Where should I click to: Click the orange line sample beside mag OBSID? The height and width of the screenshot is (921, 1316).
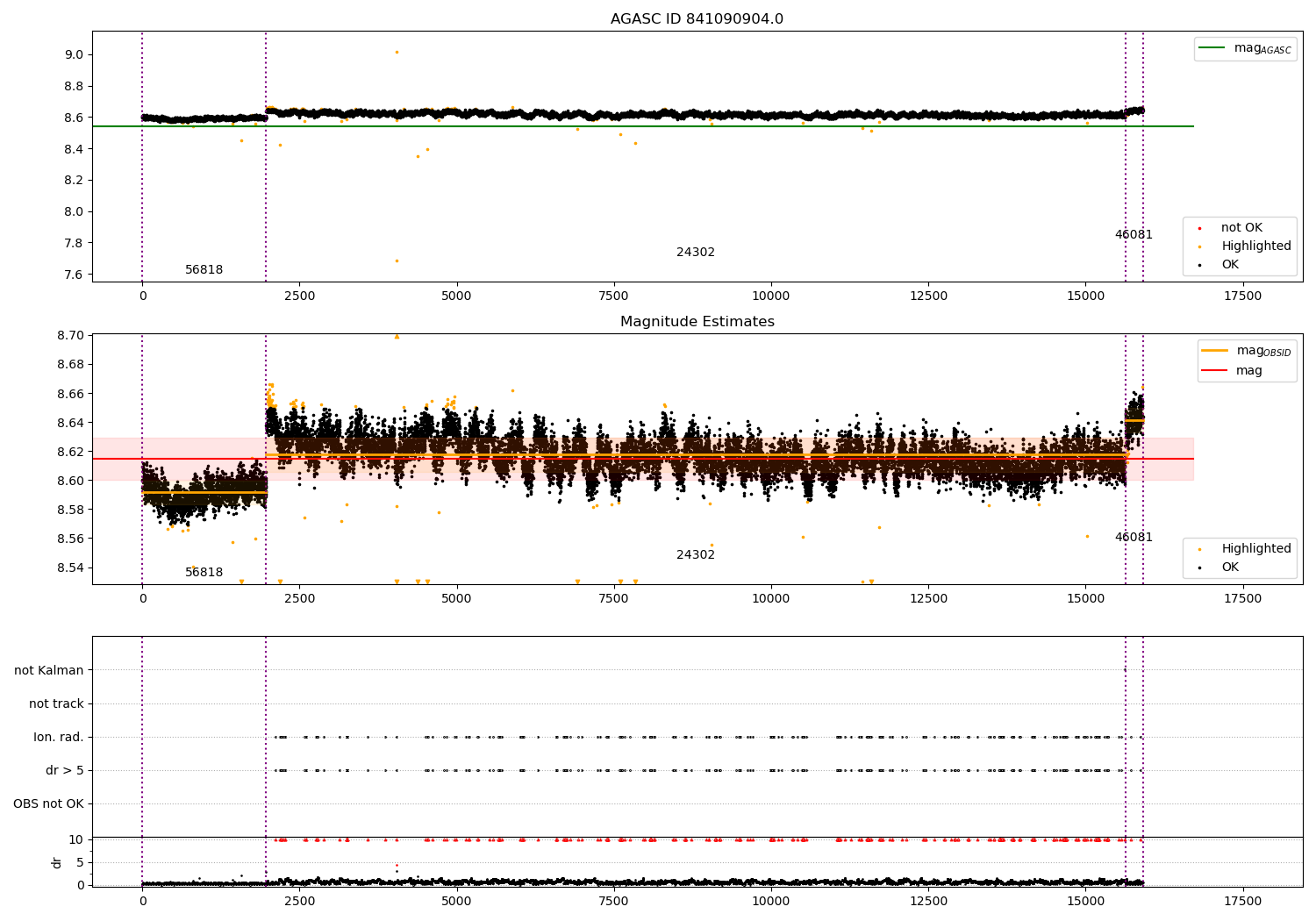click(x=1215, y=351)
